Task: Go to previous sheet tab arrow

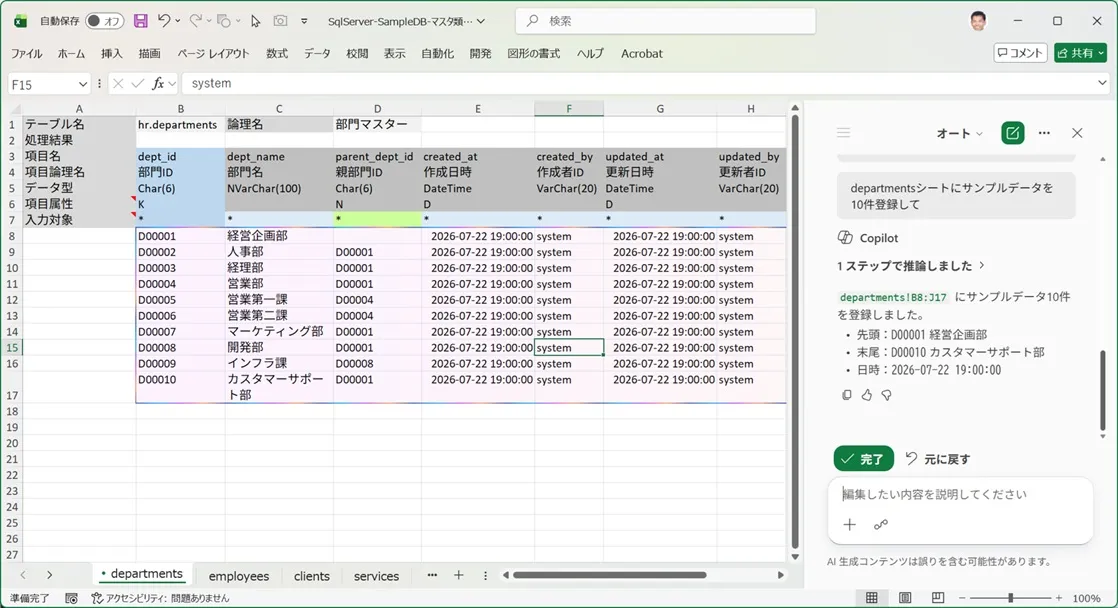Action: point(23,575)
